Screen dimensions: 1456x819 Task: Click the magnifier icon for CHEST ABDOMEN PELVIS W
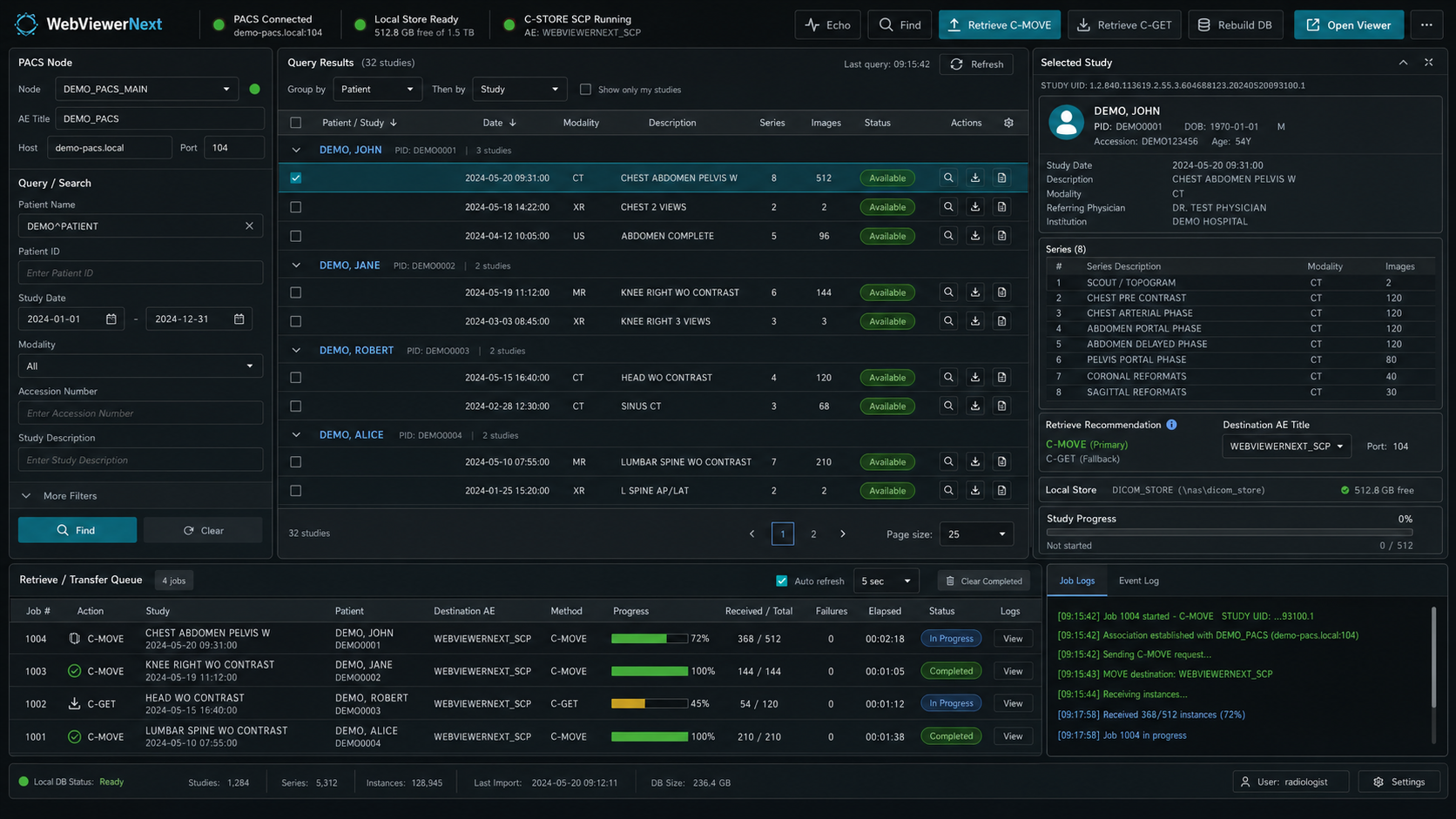(x=948, y=178)
